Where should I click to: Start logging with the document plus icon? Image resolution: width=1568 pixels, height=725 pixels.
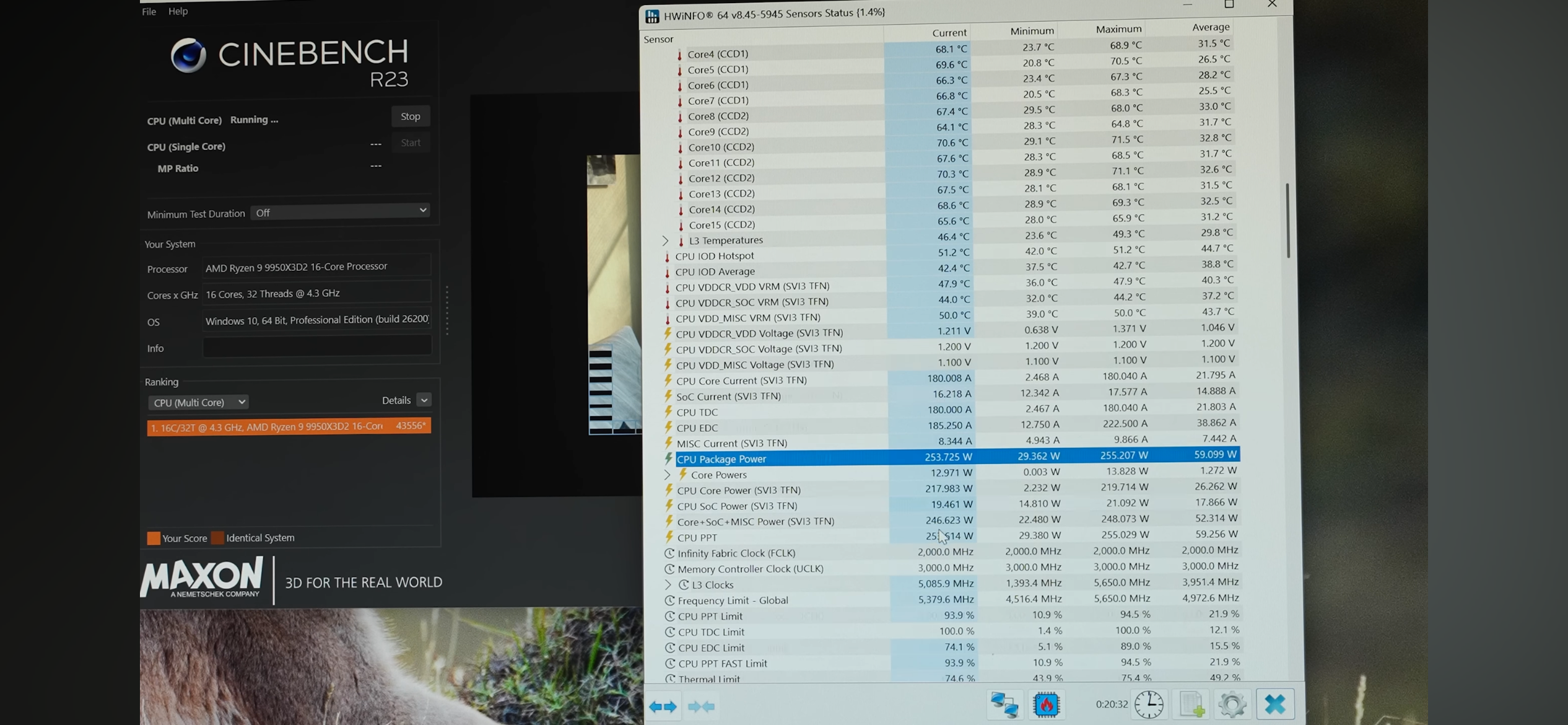coord(1191,705)
